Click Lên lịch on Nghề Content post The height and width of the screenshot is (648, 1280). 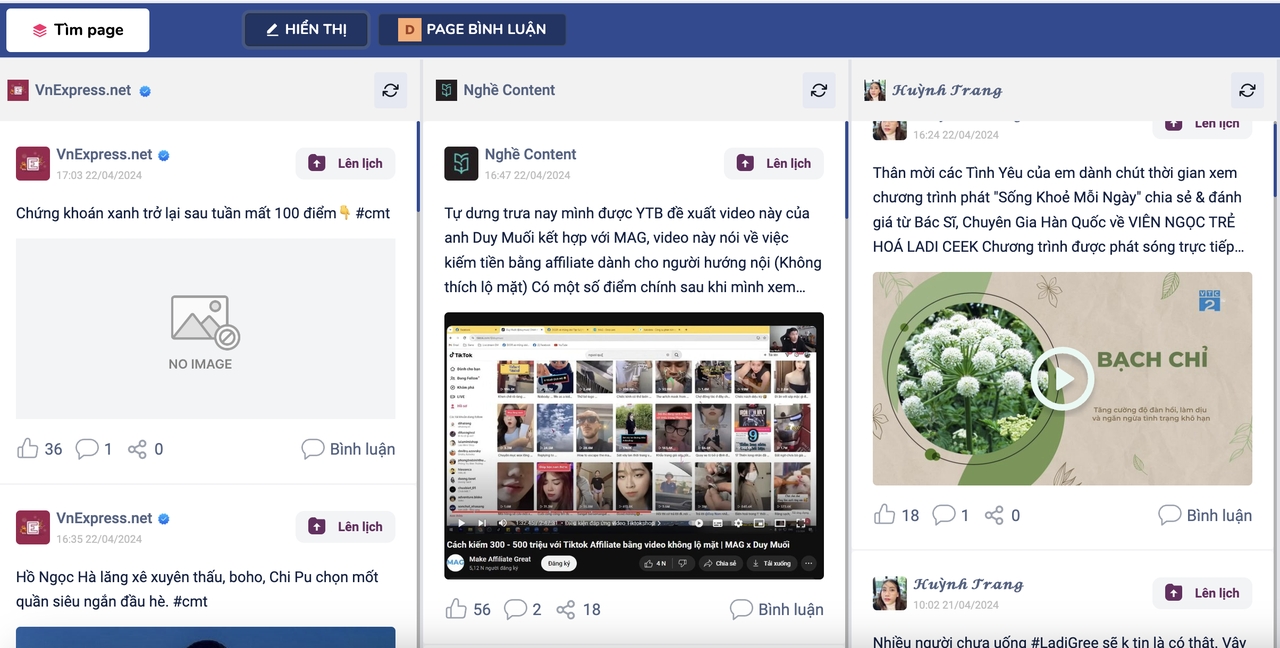(x=774, y=163)
